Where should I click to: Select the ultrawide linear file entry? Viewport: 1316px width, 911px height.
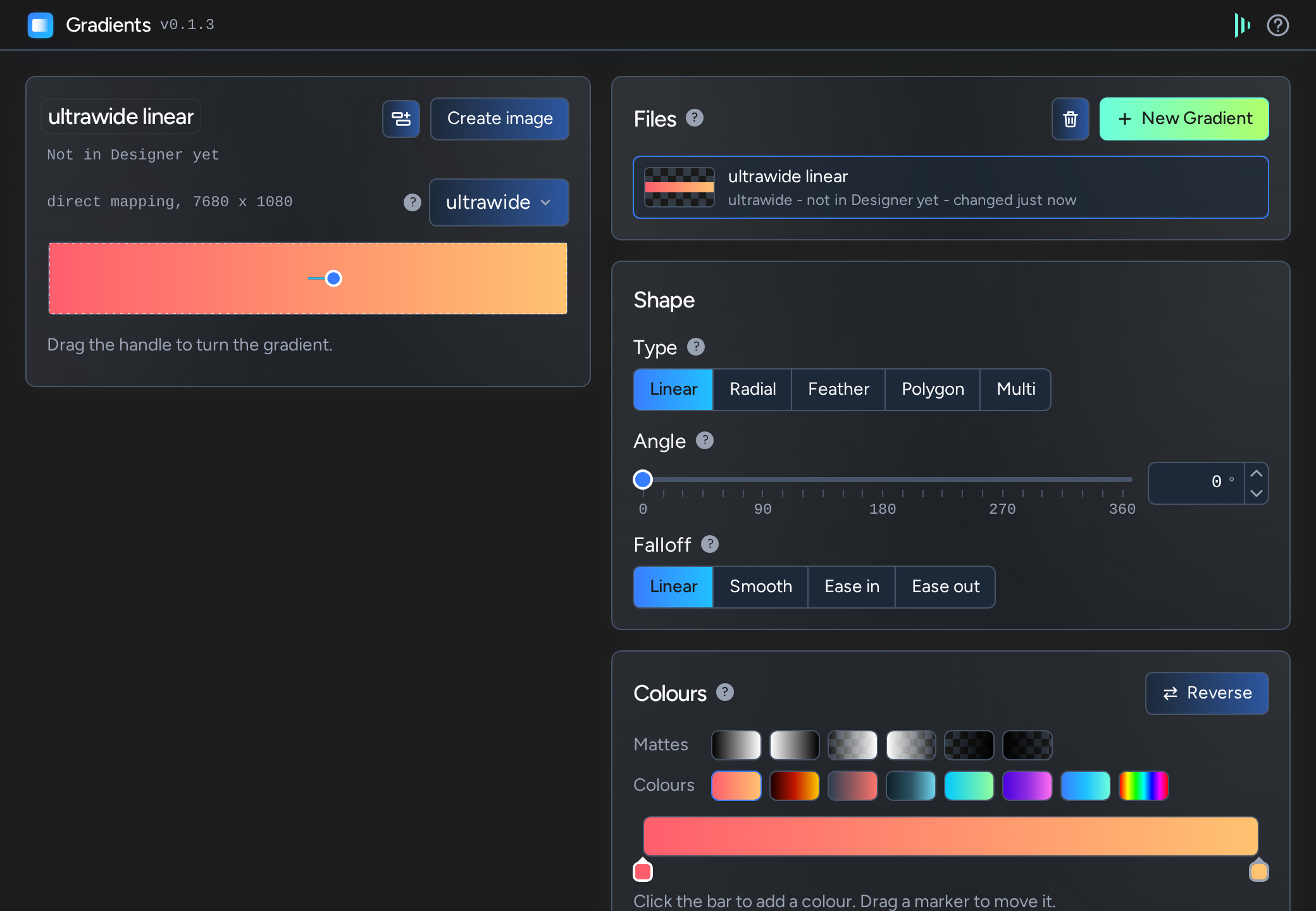pos(951,187)
